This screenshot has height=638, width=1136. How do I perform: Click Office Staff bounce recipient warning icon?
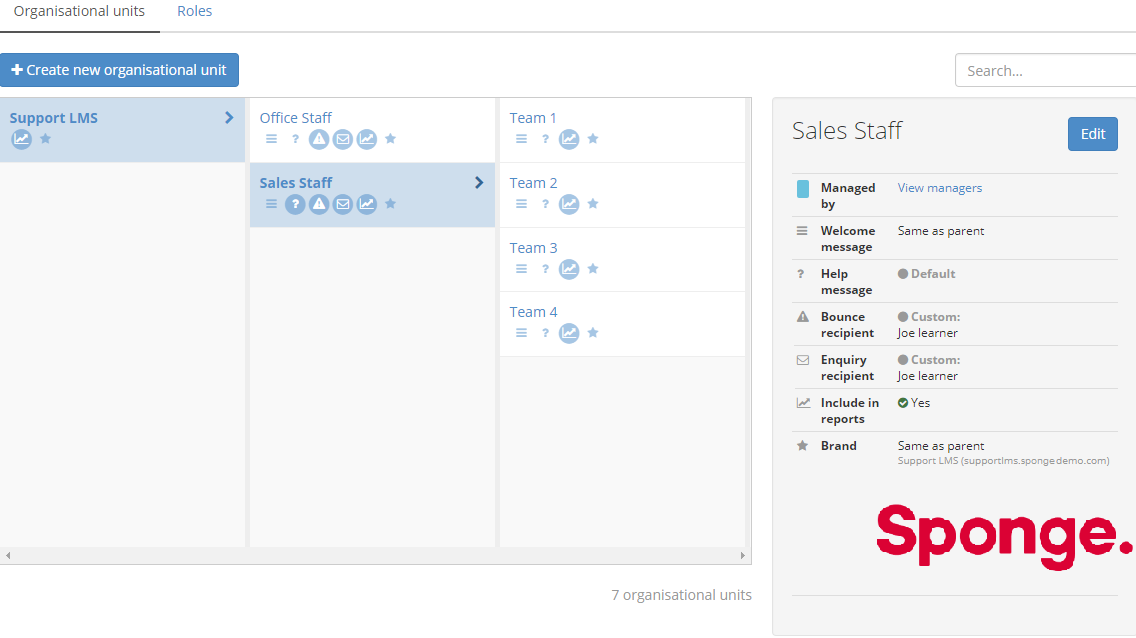(319, 139)
